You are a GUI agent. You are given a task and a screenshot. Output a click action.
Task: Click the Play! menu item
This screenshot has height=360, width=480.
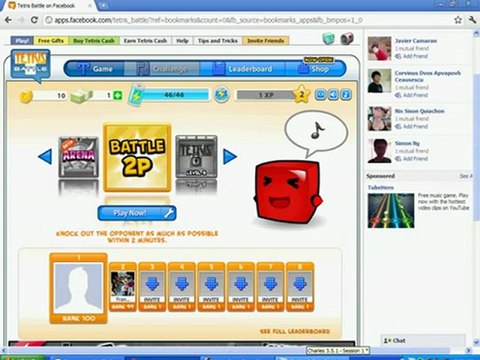(x=22, y=41)
